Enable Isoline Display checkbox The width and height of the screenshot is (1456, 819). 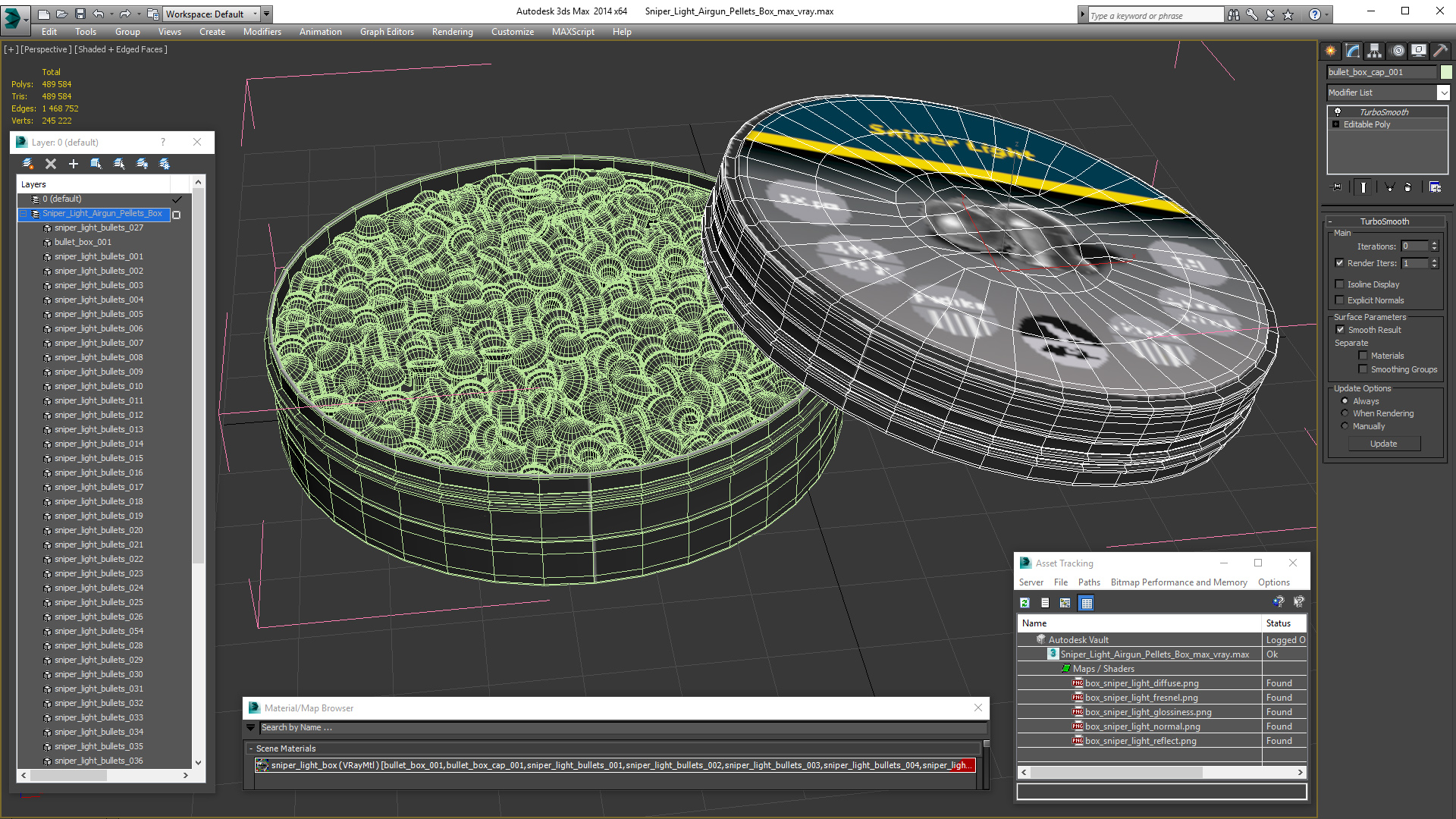tap(1340, 284)
